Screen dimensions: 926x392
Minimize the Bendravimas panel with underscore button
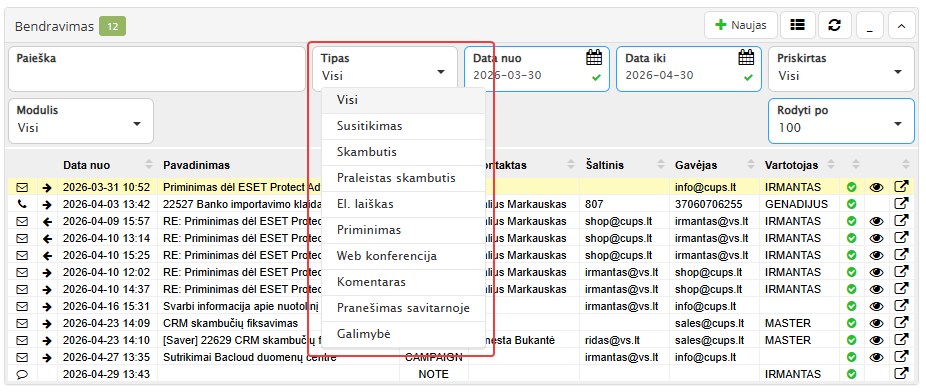[x=870, y=25]
